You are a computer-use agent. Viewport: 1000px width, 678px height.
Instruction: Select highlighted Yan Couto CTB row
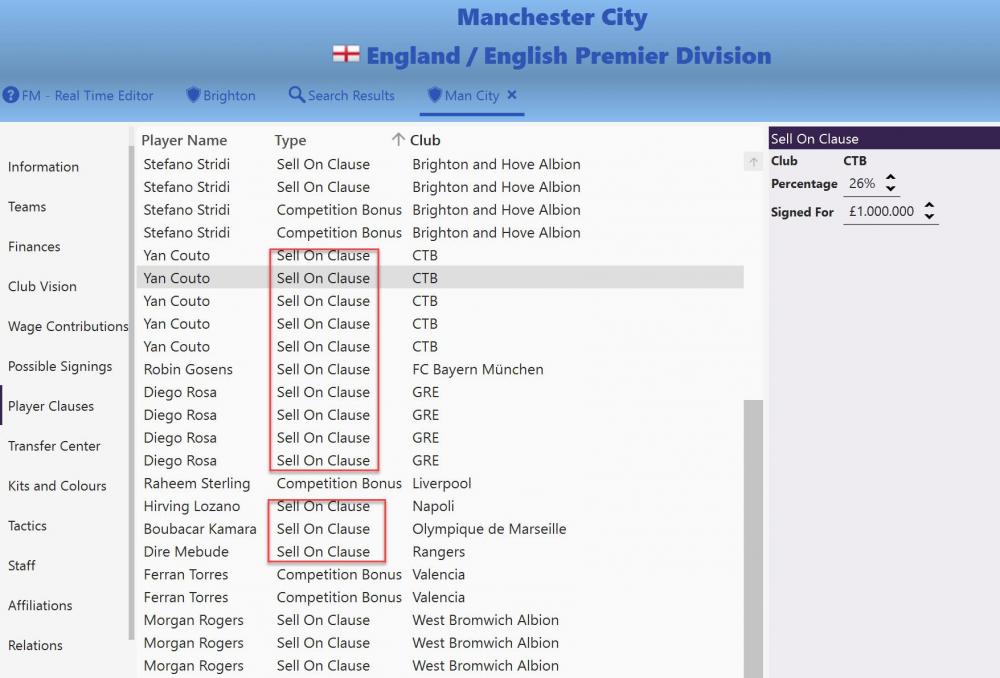(440, 278)
